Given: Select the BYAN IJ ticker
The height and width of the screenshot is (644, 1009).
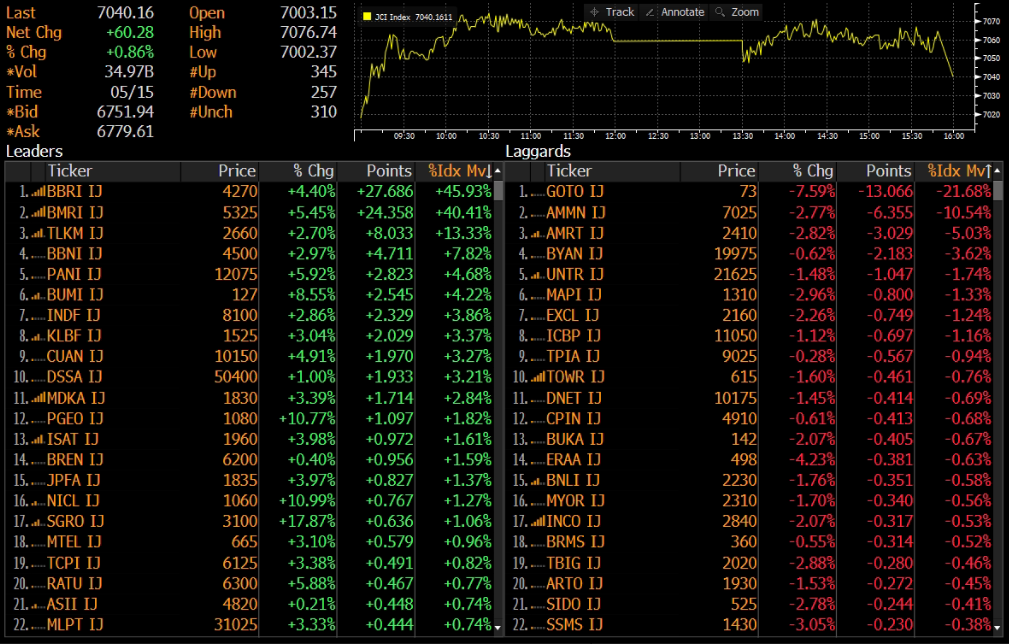Looking at the screenshot, I should [574, 253].
